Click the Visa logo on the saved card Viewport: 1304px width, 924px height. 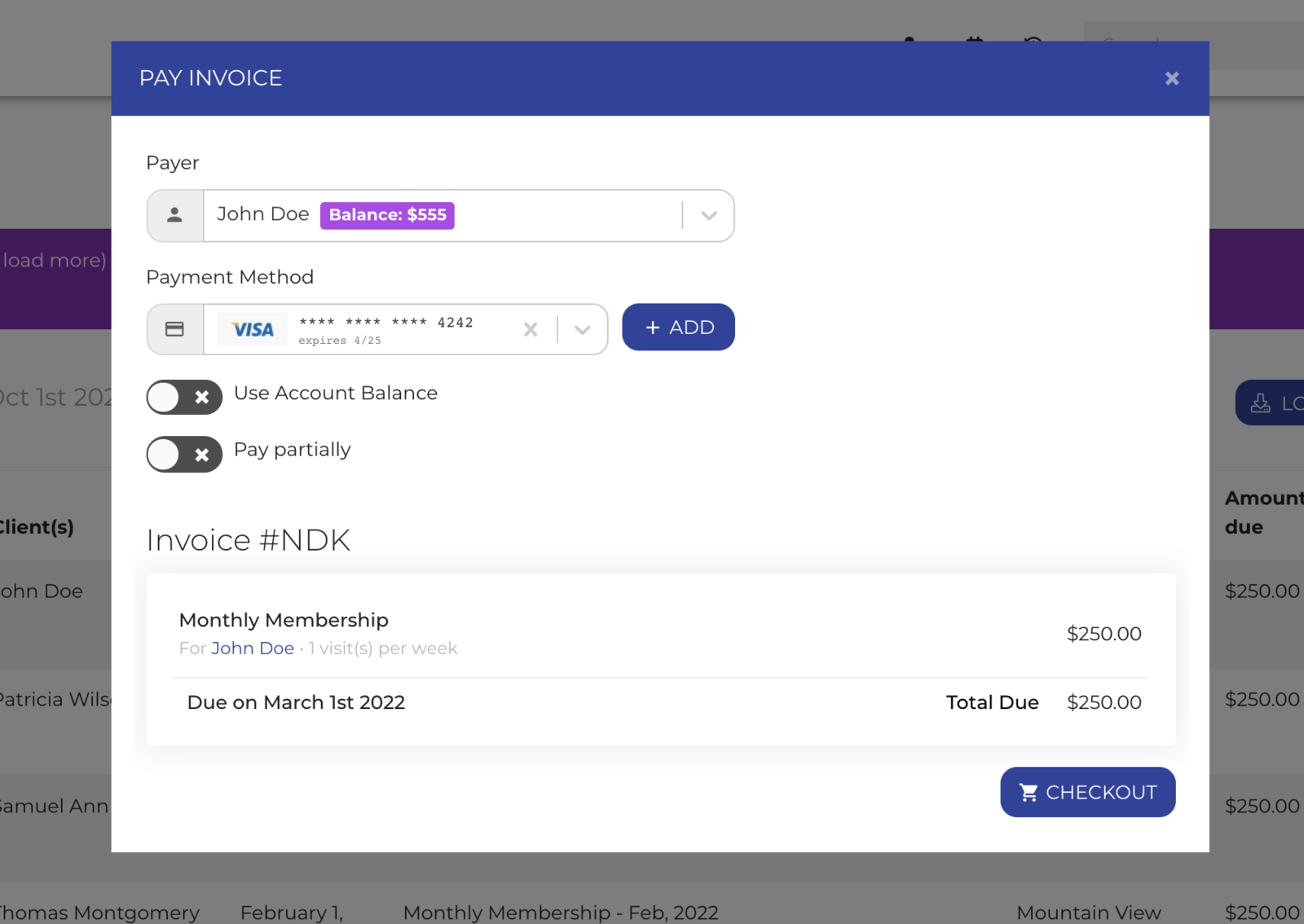tap(251, 328)
